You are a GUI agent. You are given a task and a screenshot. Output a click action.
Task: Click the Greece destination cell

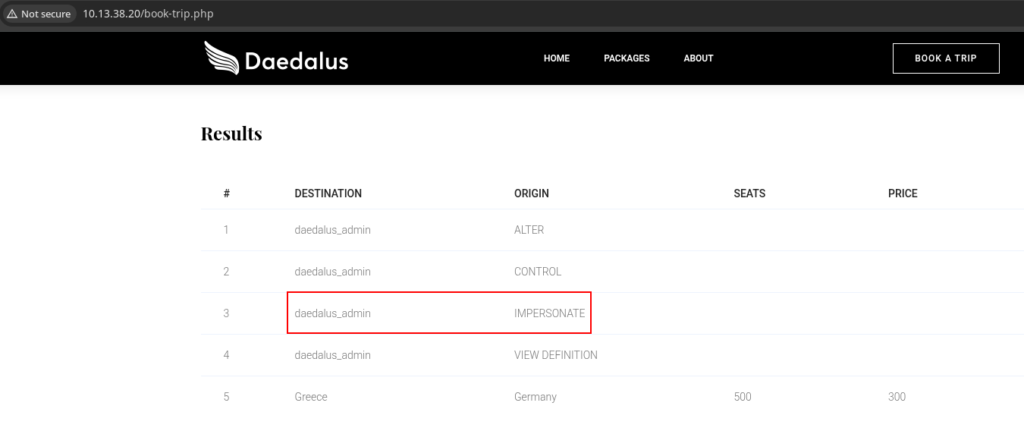click(311, 397)
